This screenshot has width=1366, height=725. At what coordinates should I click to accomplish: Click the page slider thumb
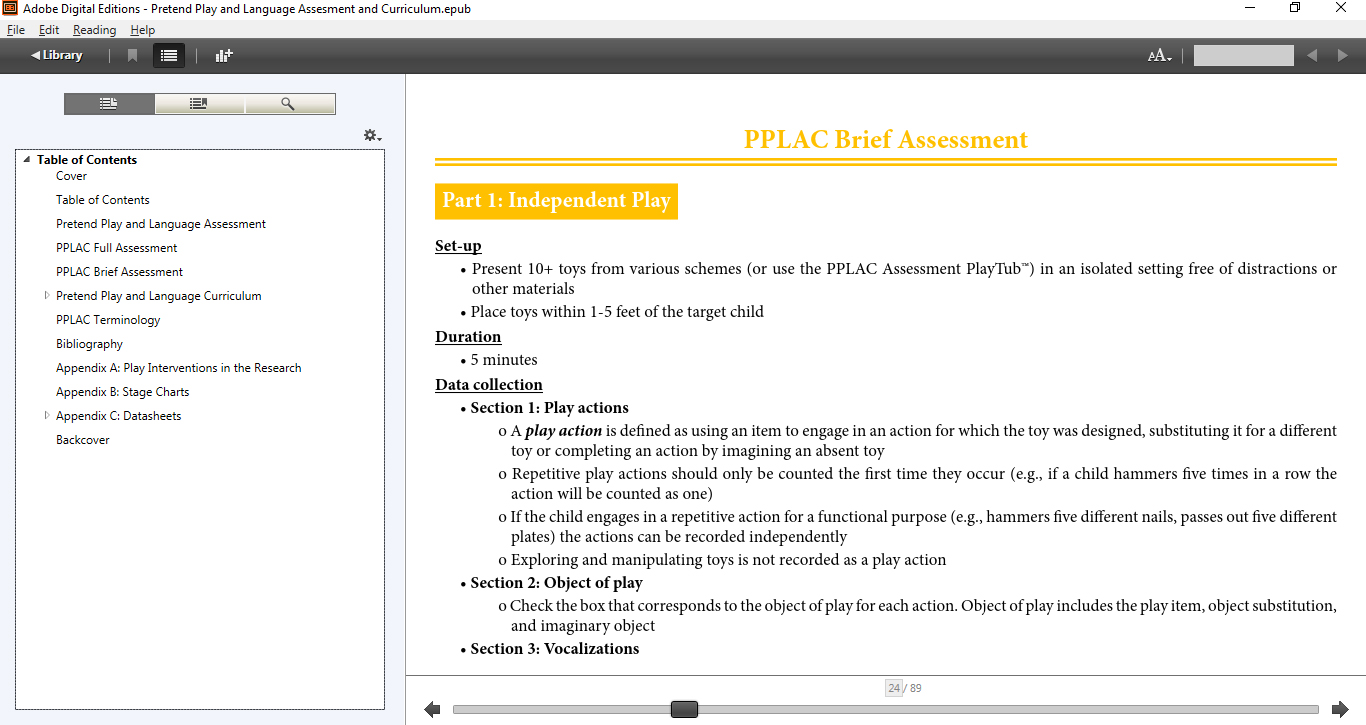click(684, 709)
